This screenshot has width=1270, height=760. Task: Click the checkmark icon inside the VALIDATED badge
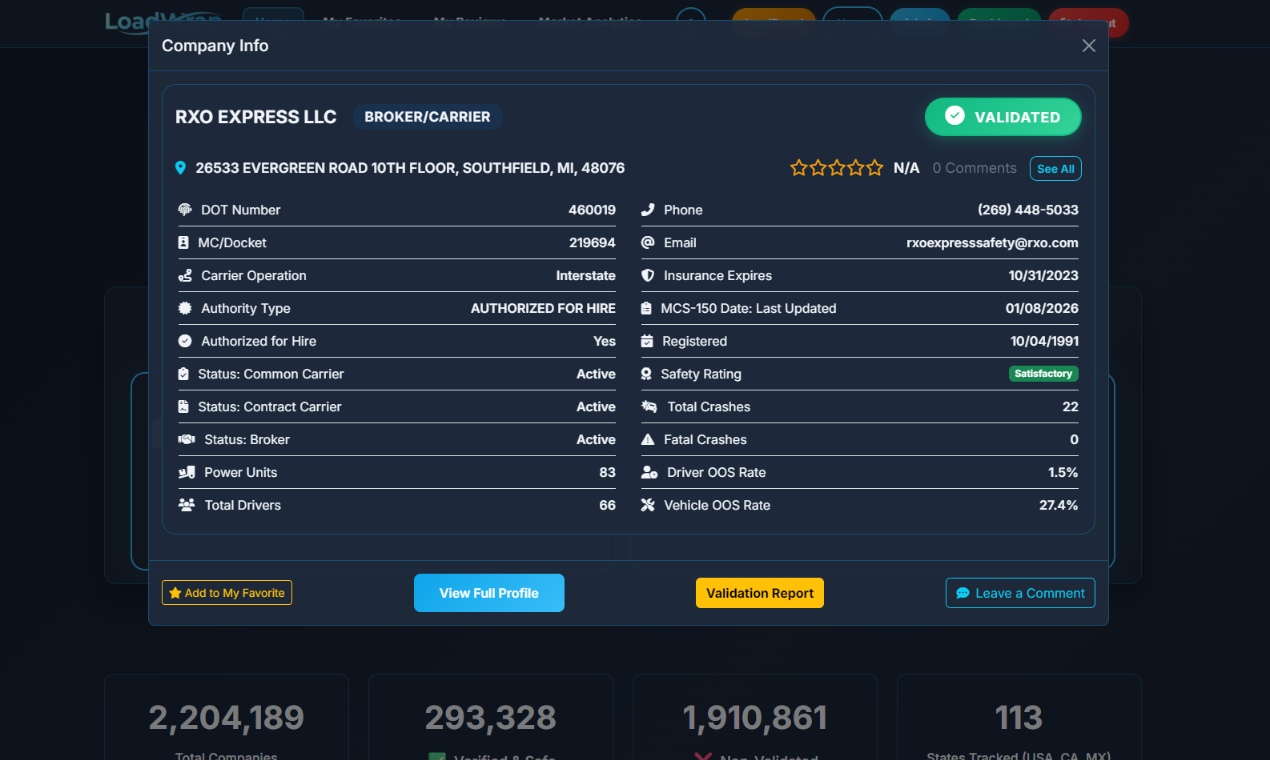tap(957, 117)
